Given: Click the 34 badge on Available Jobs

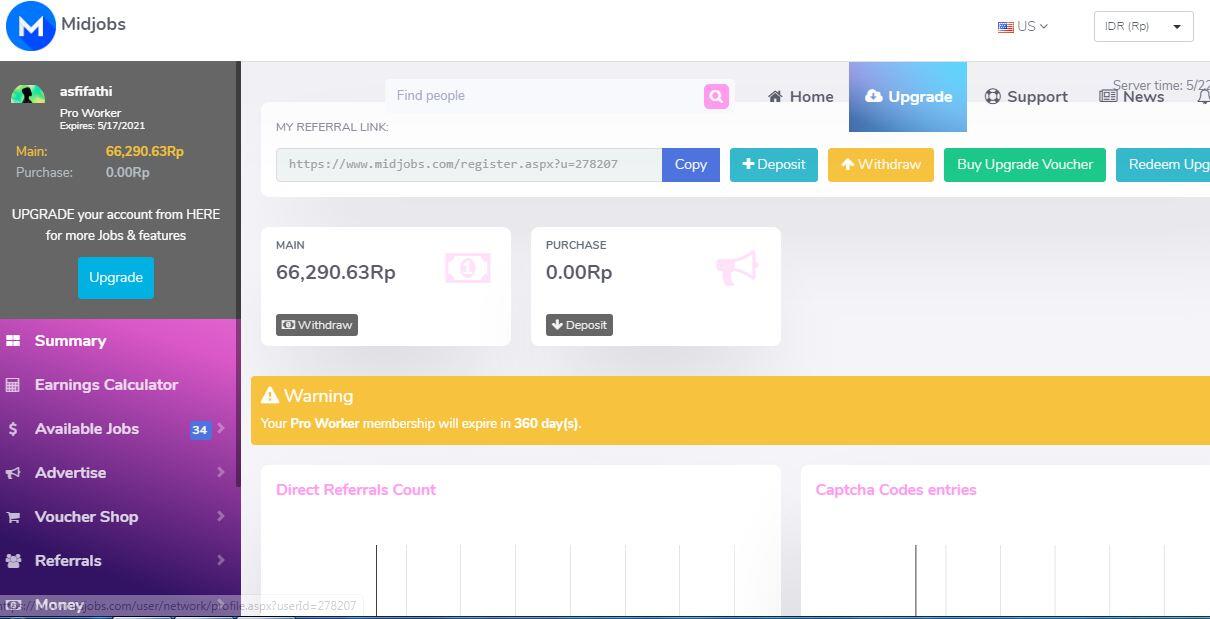Looking at the screenshot, I should pyautogui.click(x=200, y=430).
